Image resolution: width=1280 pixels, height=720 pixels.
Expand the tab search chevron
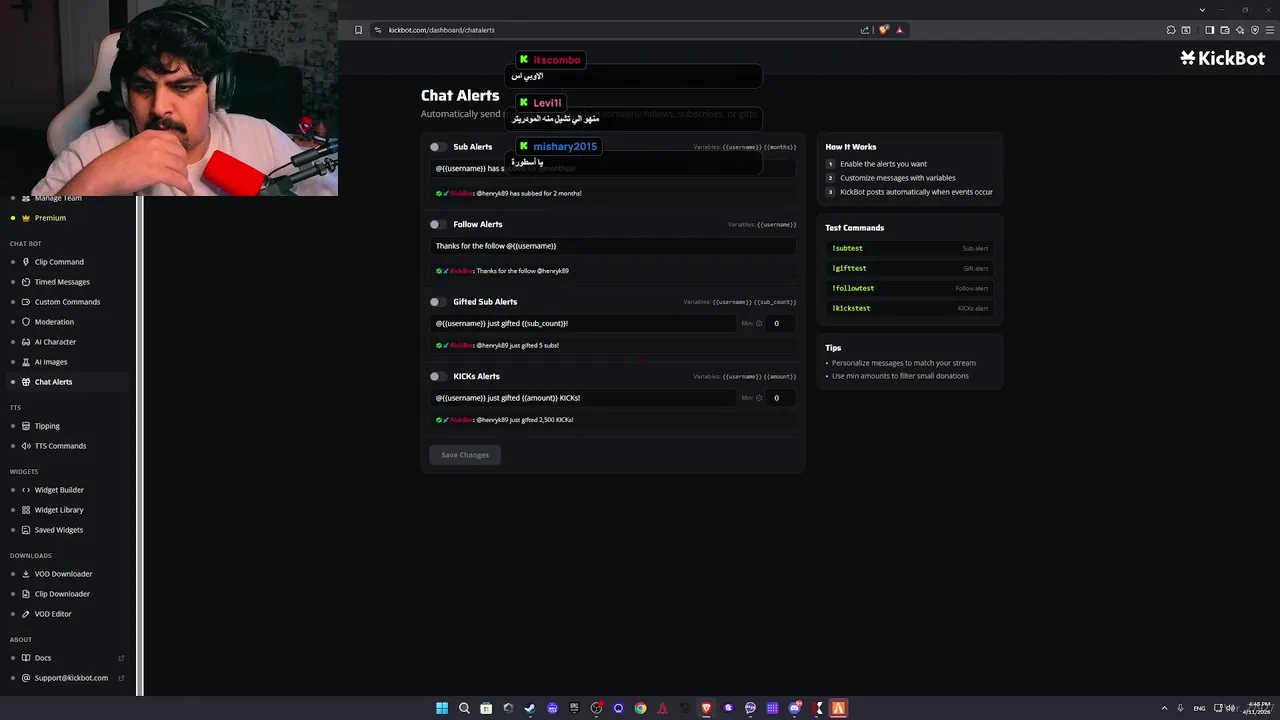[x=1202, y=10]
